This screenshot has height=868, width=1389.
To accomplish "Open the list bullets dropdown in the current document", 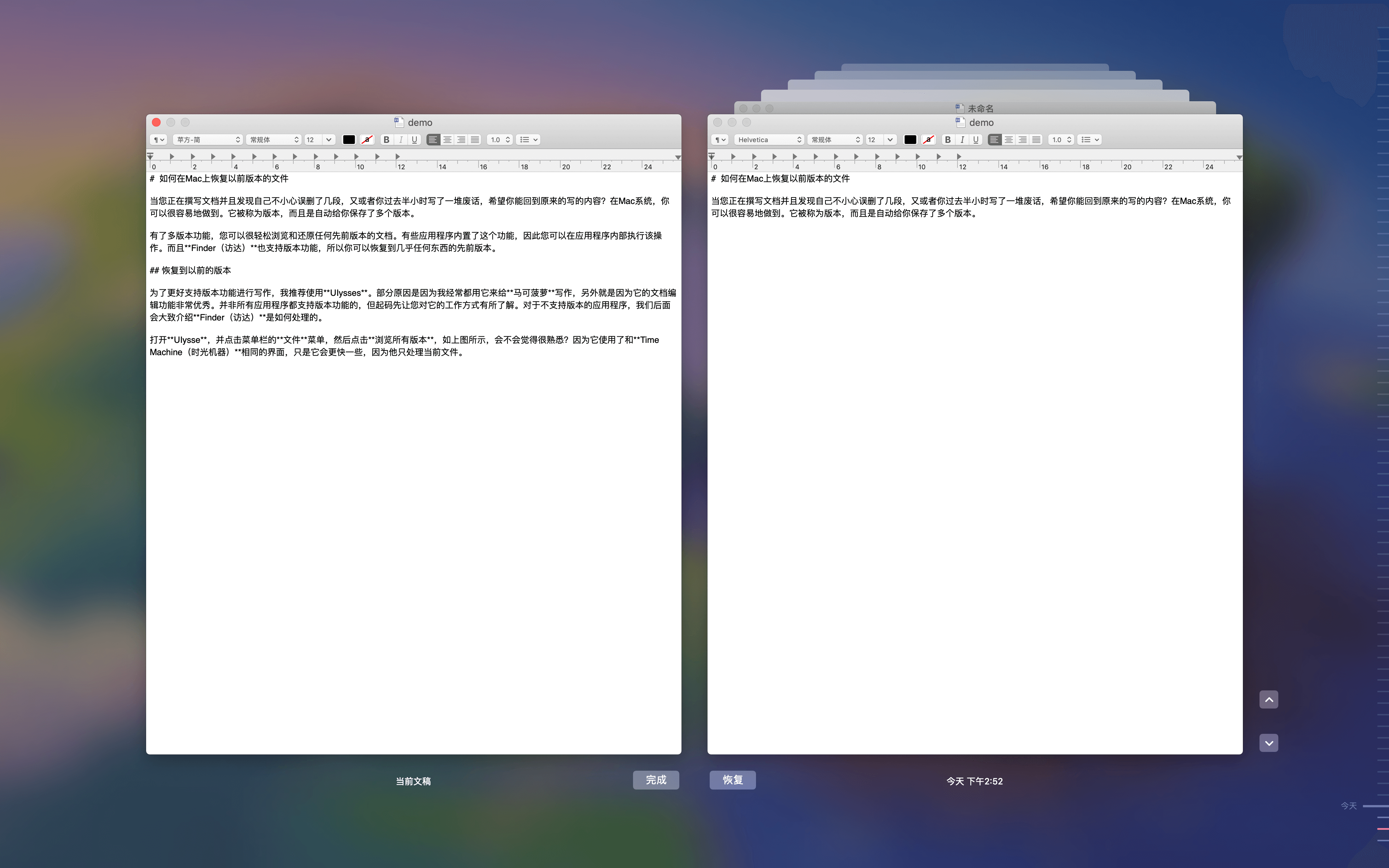I will pyautogui.click(x=528, y=140).
